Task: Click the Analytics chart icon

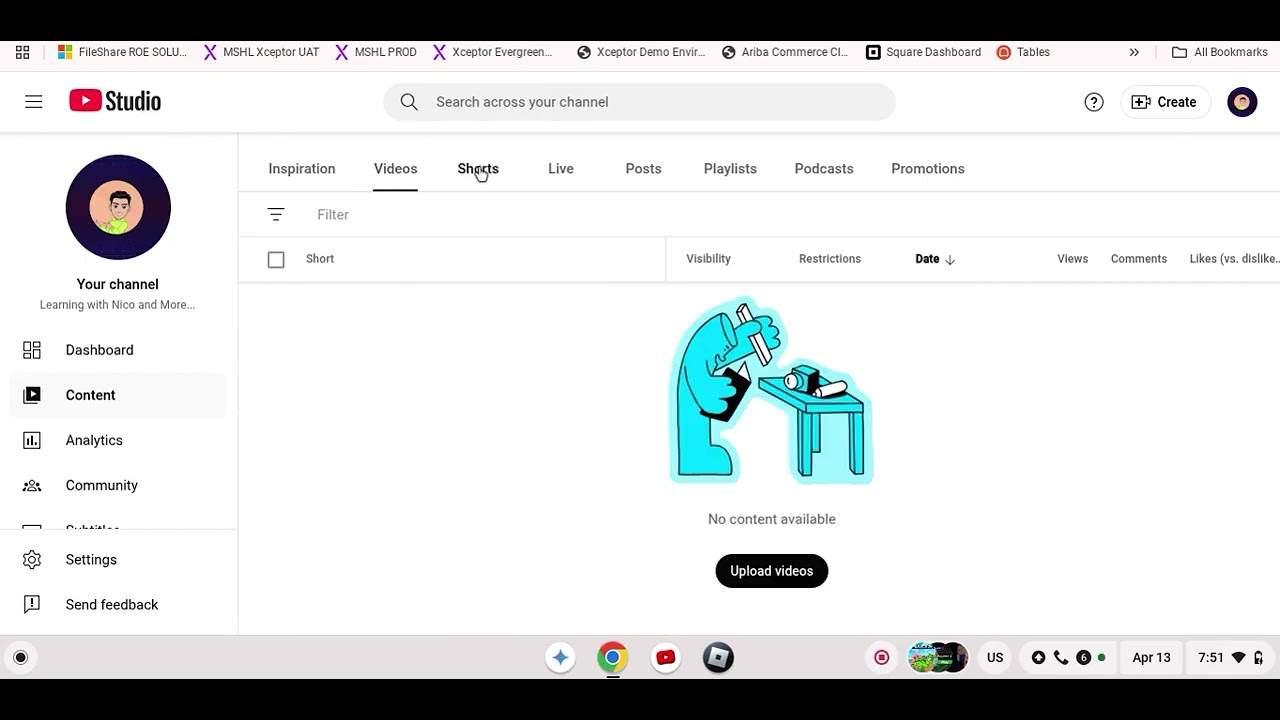Action: [x=32, y=440]
